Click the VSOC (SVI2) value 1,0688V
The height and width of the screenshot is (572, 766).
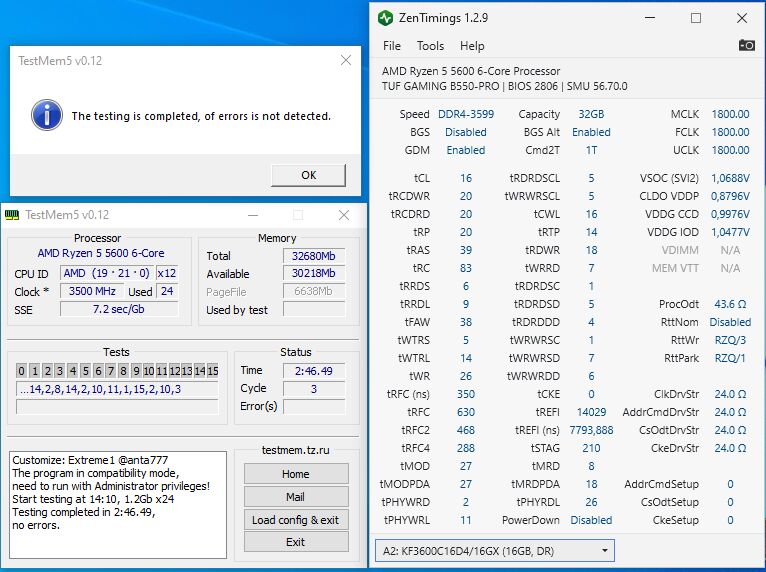pyautogui.click(x=730, y=178)
